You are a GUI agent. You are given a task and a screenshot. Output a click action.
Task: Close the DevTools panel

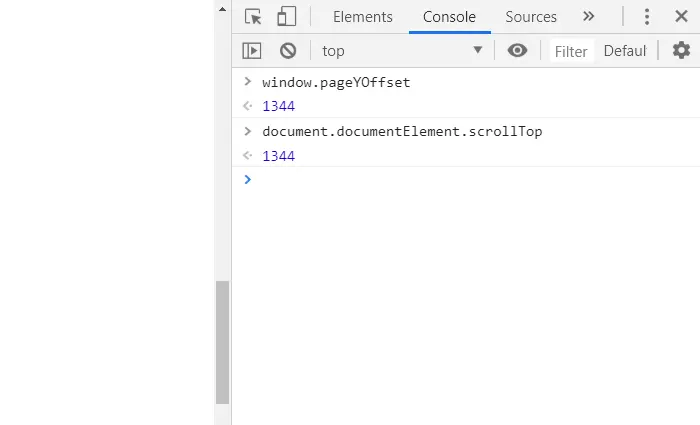681,17
